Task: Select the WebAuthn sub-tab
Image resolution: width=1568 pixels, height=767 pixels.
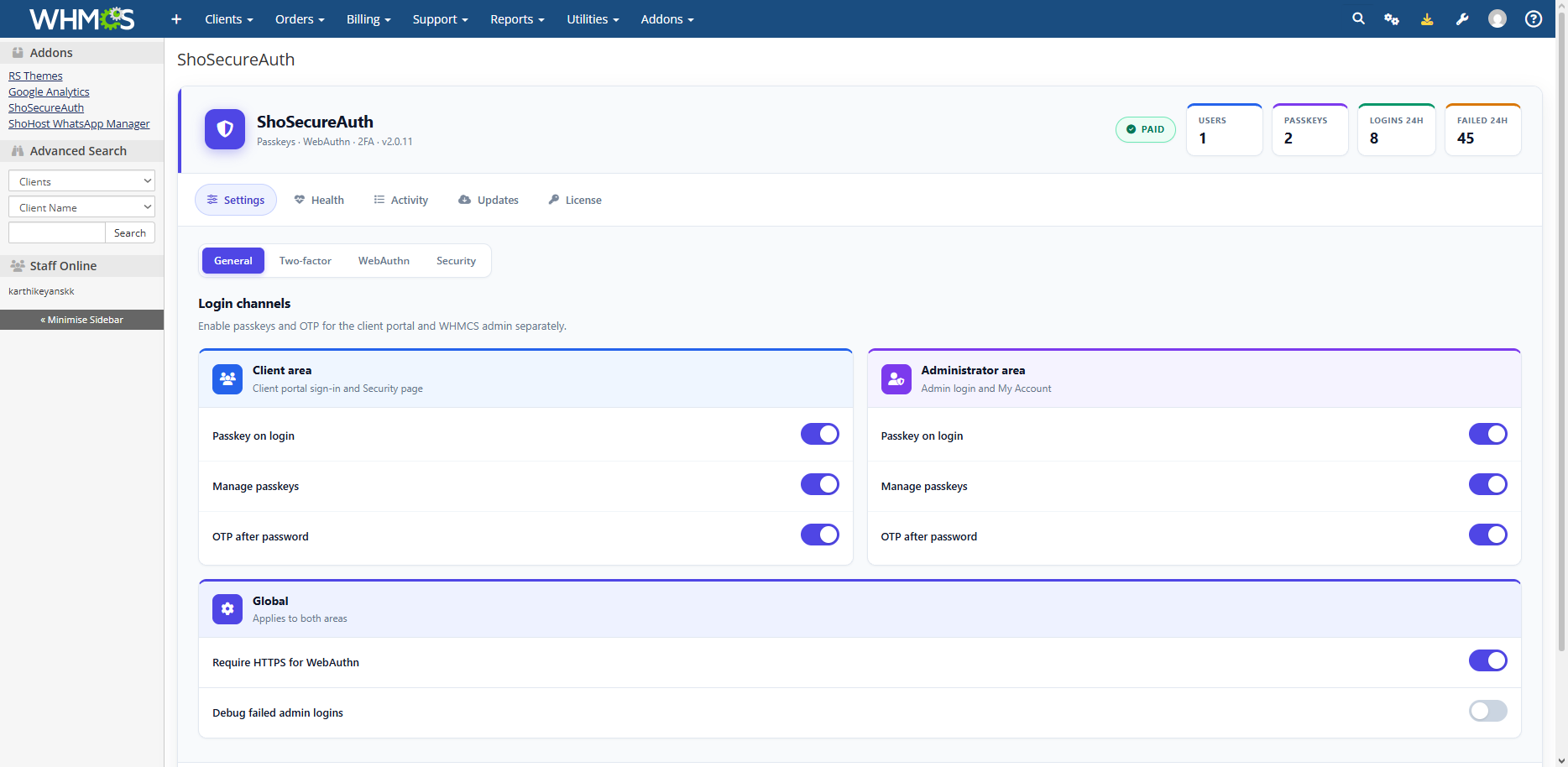Action: pyautogui.click(x=384, y=261)
